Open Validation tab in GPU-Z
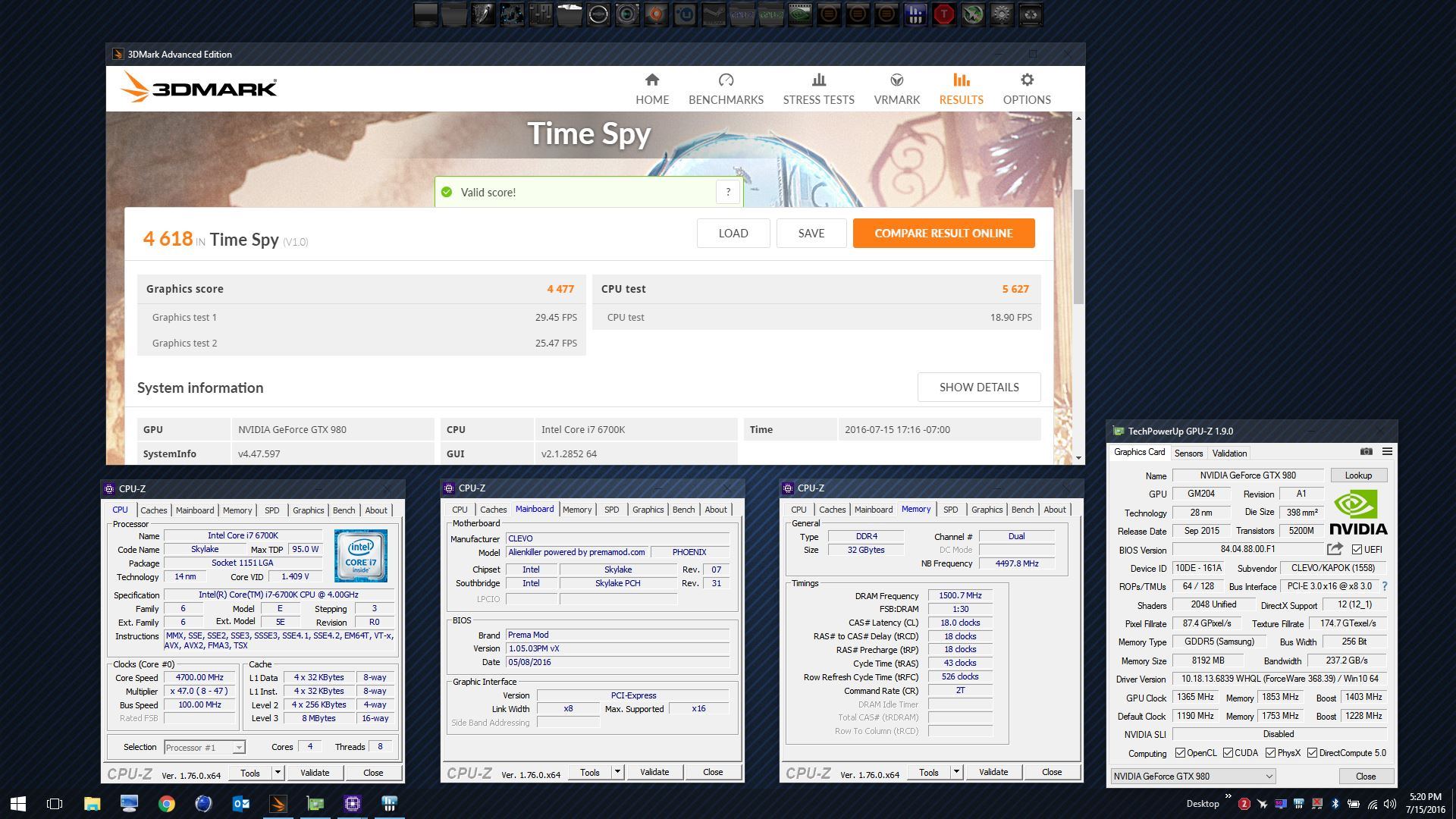Image resolution: width=1456 pixels, height=819 pixels. pyautogui.click(x=1229, y=453)
